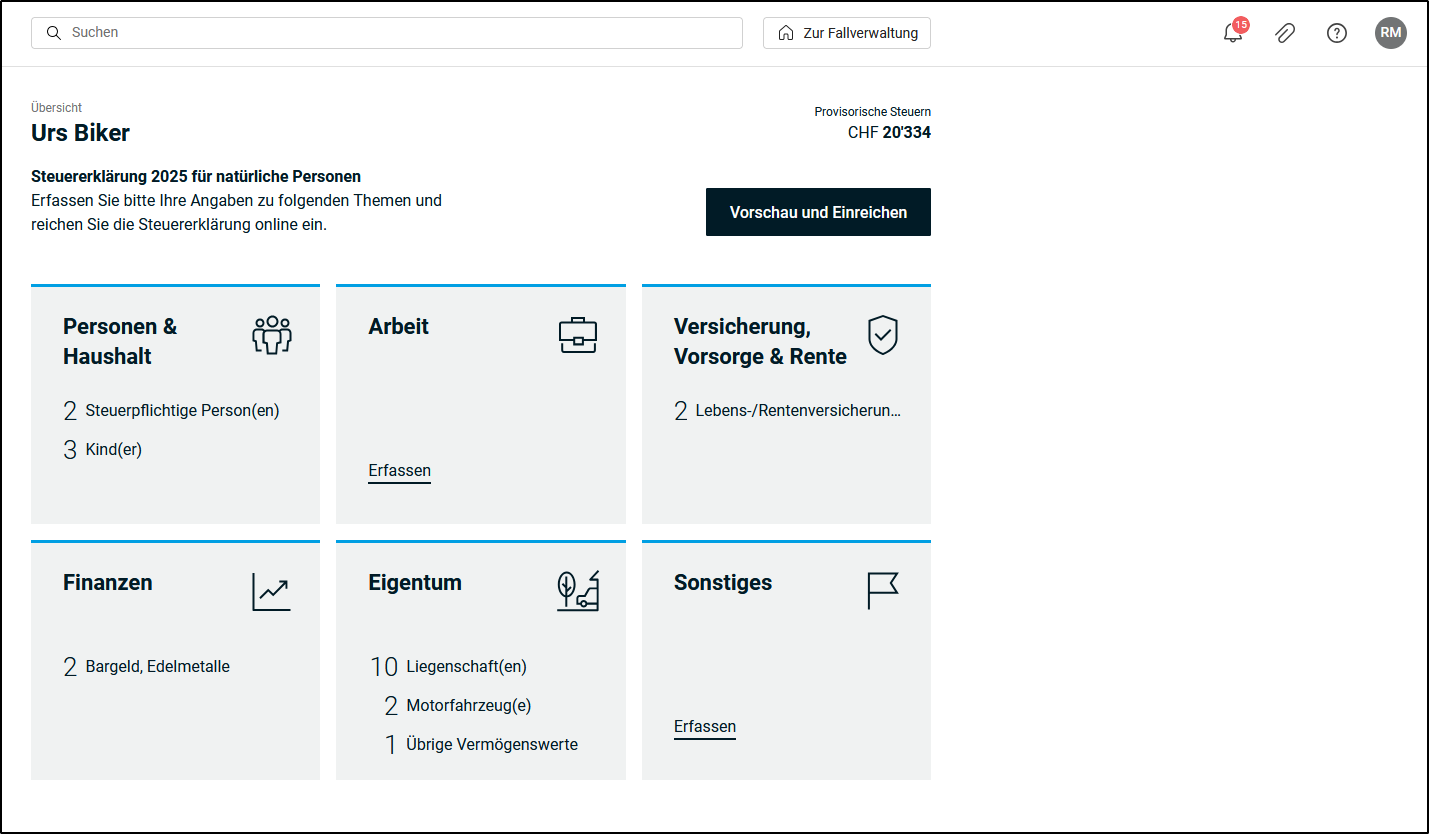Click the briefcase icon in Arbeit tile
Viewport: 1429px width, 834px height.
click(x=577, y=336)
